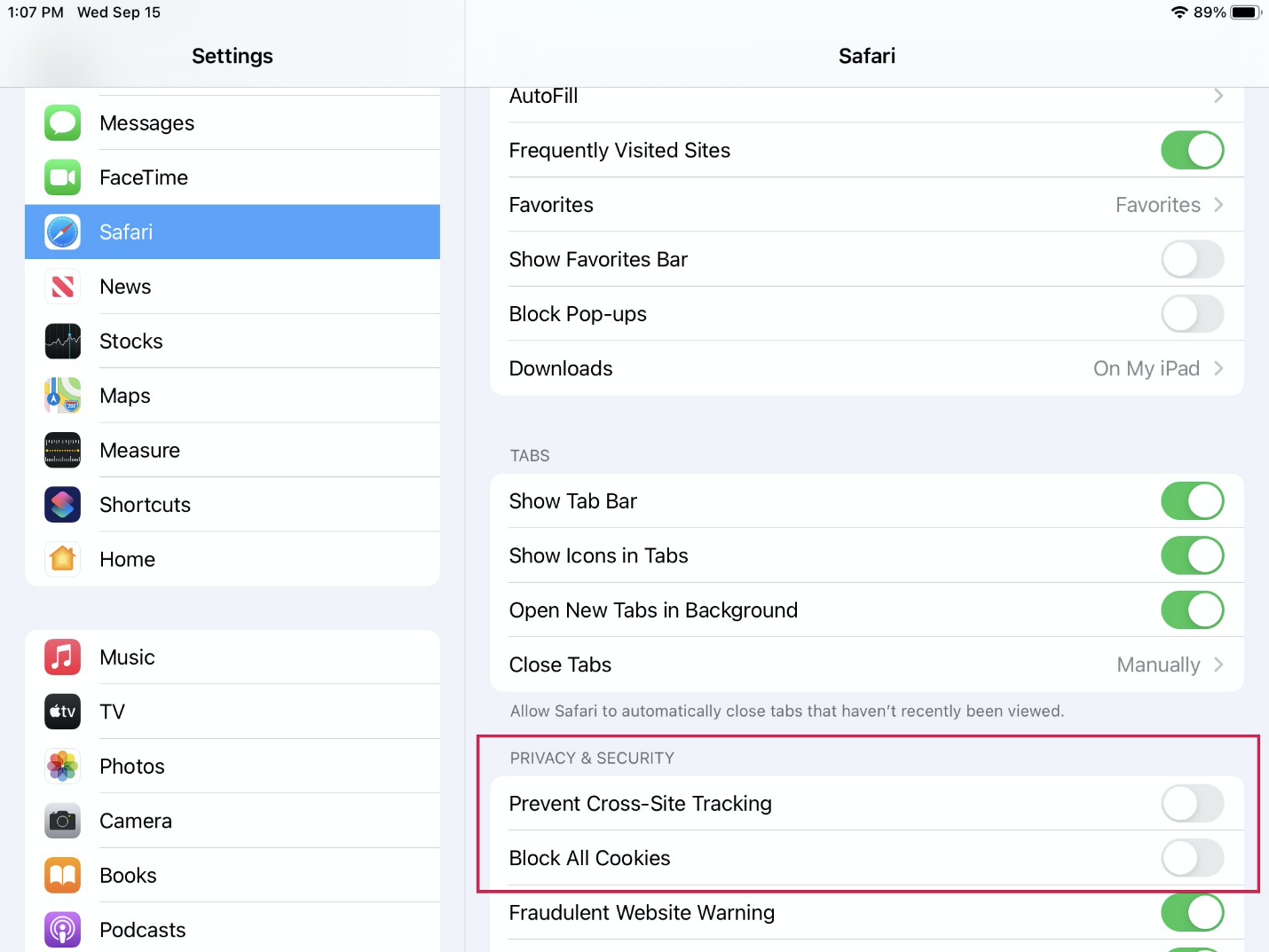Disable the Show Tab Bar switch
The image size is (1269, 952).
pyautogui.click(x=1192, y=501)
